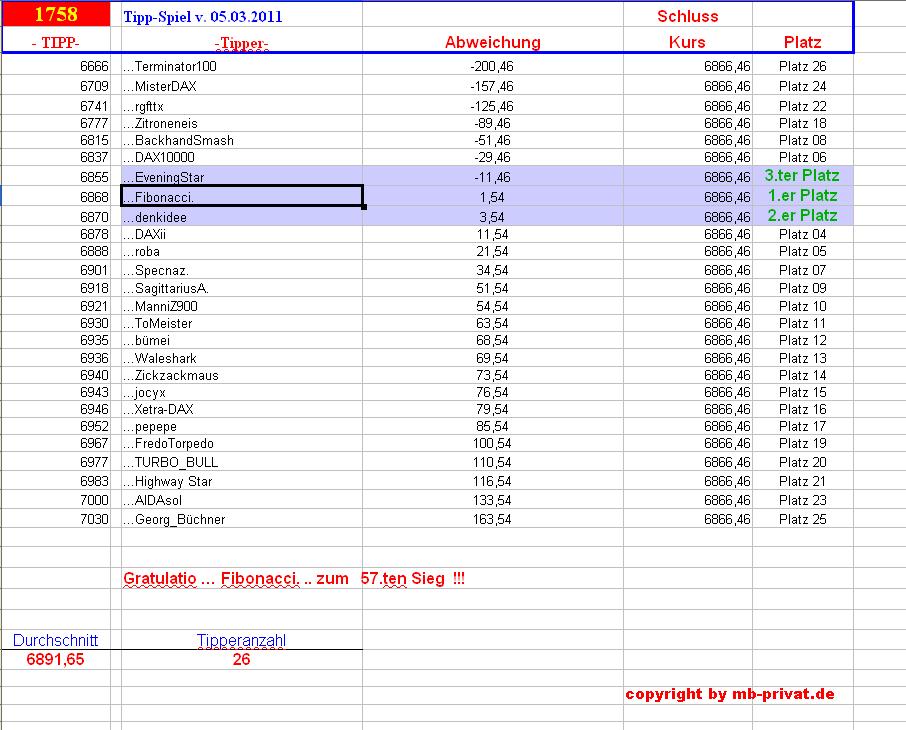Screen dimensions: 906x730
Task: Select the '...rgfttx' cell
Action: [242, 106]
